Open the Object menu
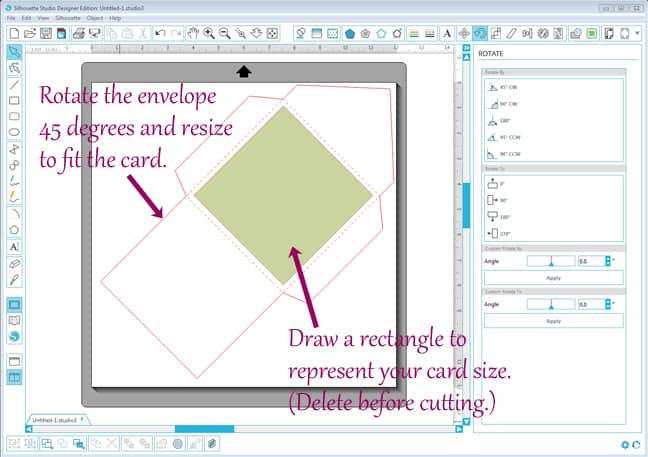648x457 pixels. 95,18
